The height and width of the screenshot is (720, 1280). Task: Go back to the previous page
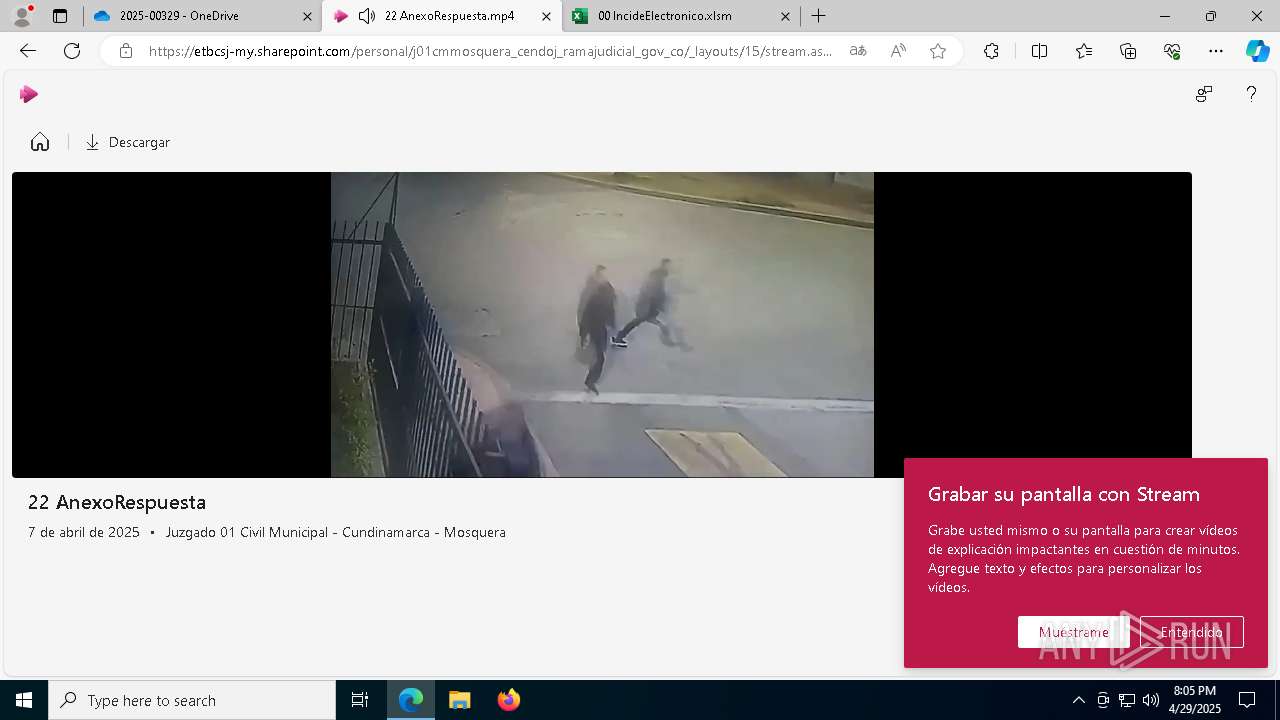(x=28, y=51)
